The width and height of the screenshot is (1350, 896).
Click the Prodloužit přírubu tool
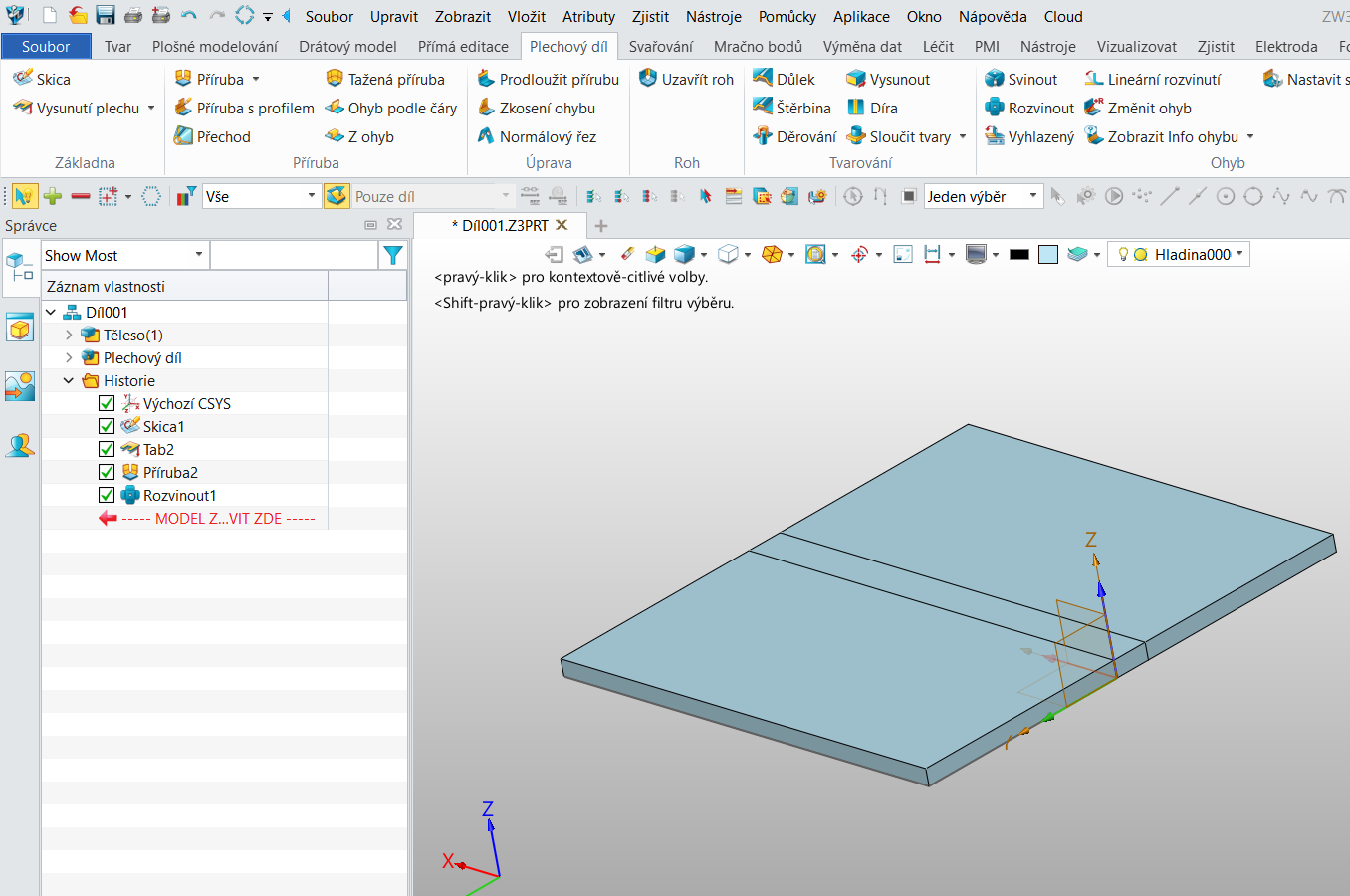click(548, 79)
